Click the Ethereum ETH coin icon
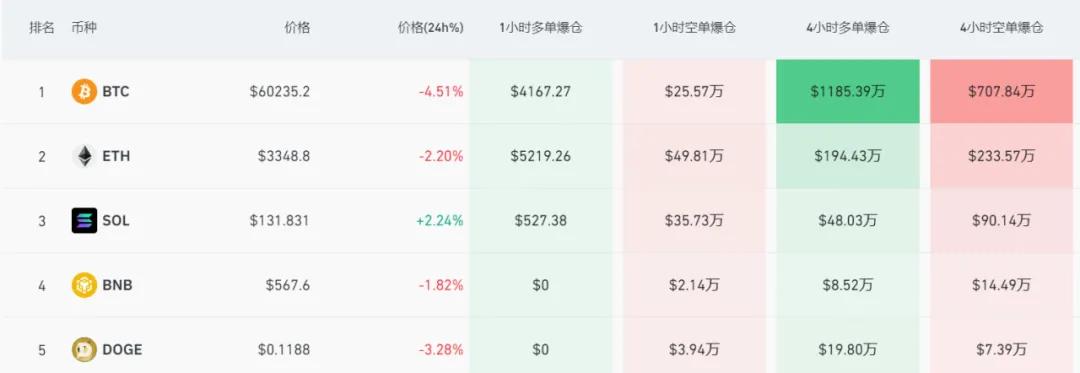The image size is (1080, 373). point(84,156)
